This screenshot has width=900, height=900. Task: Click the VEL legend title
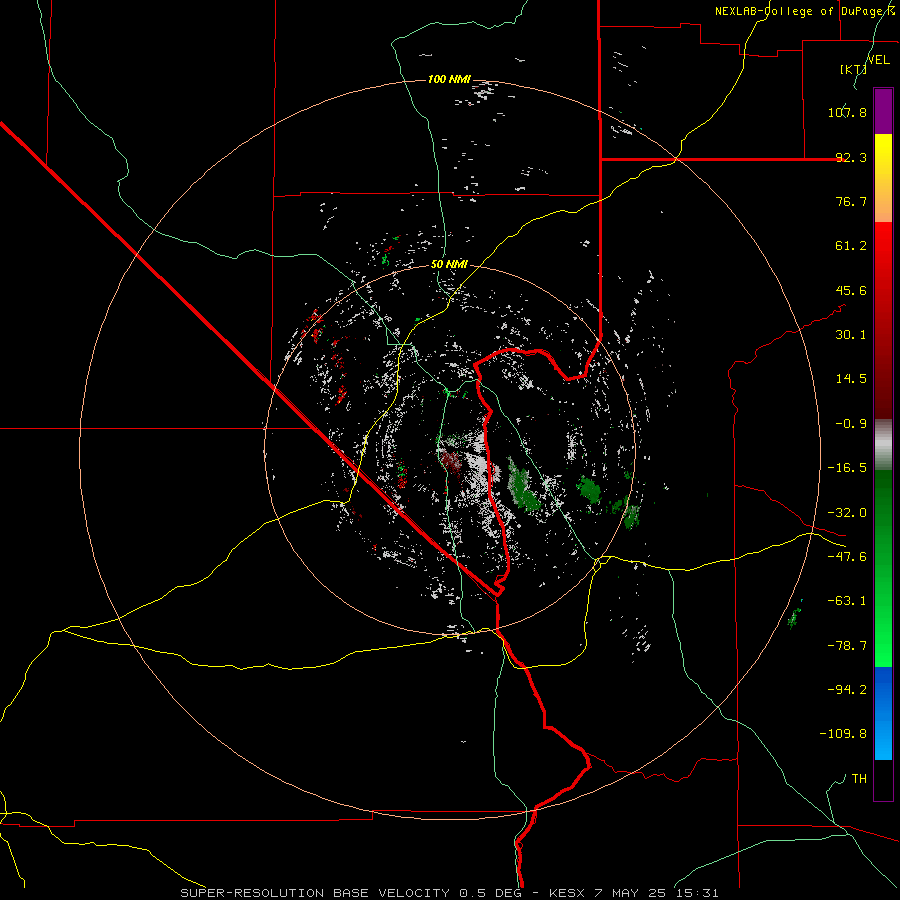pyautogui.click(x=878, y=60)
